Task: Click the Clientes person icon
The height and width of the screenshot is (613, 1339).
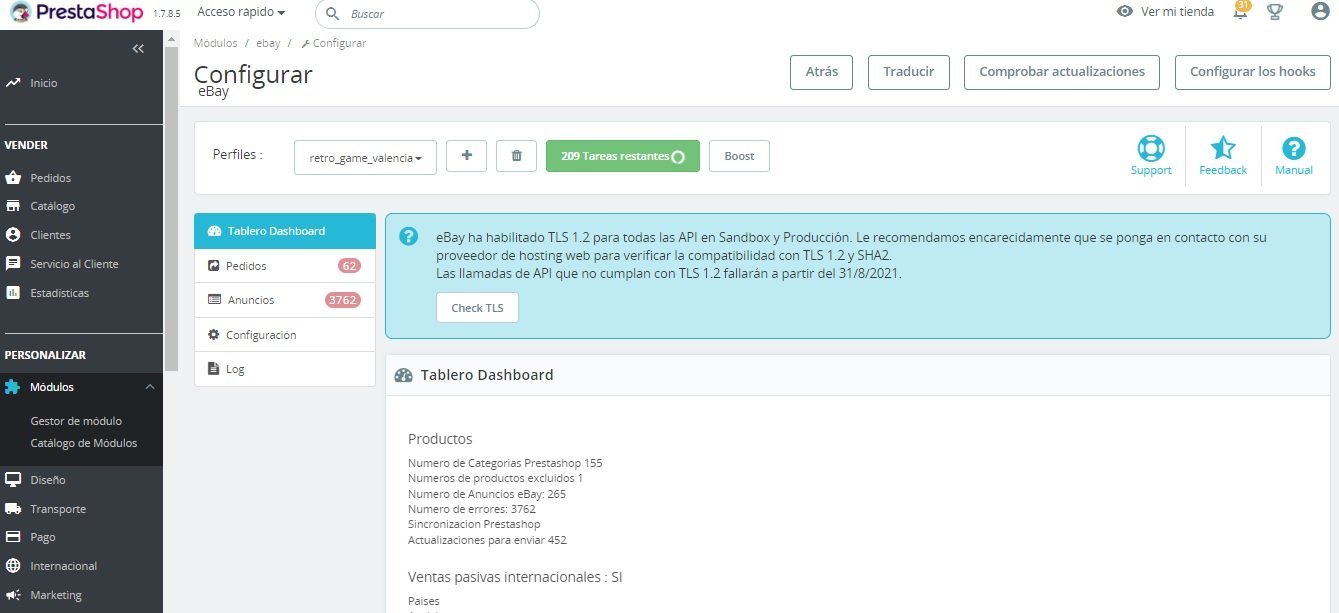Action: click(x=13, y=235)
